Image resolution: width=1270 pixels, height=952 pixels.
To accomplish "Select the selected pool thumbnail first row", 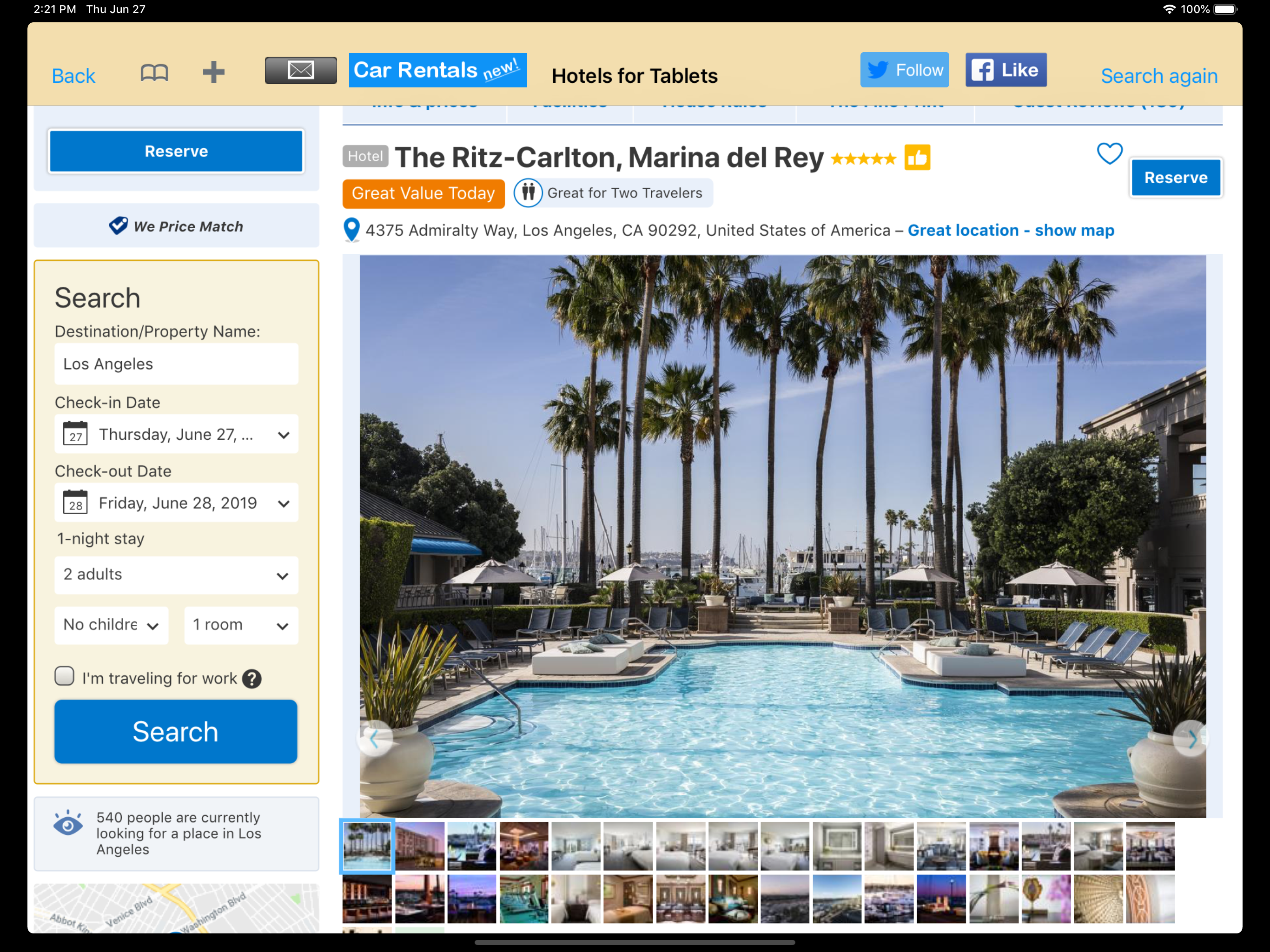I will (x=367, y=846).
